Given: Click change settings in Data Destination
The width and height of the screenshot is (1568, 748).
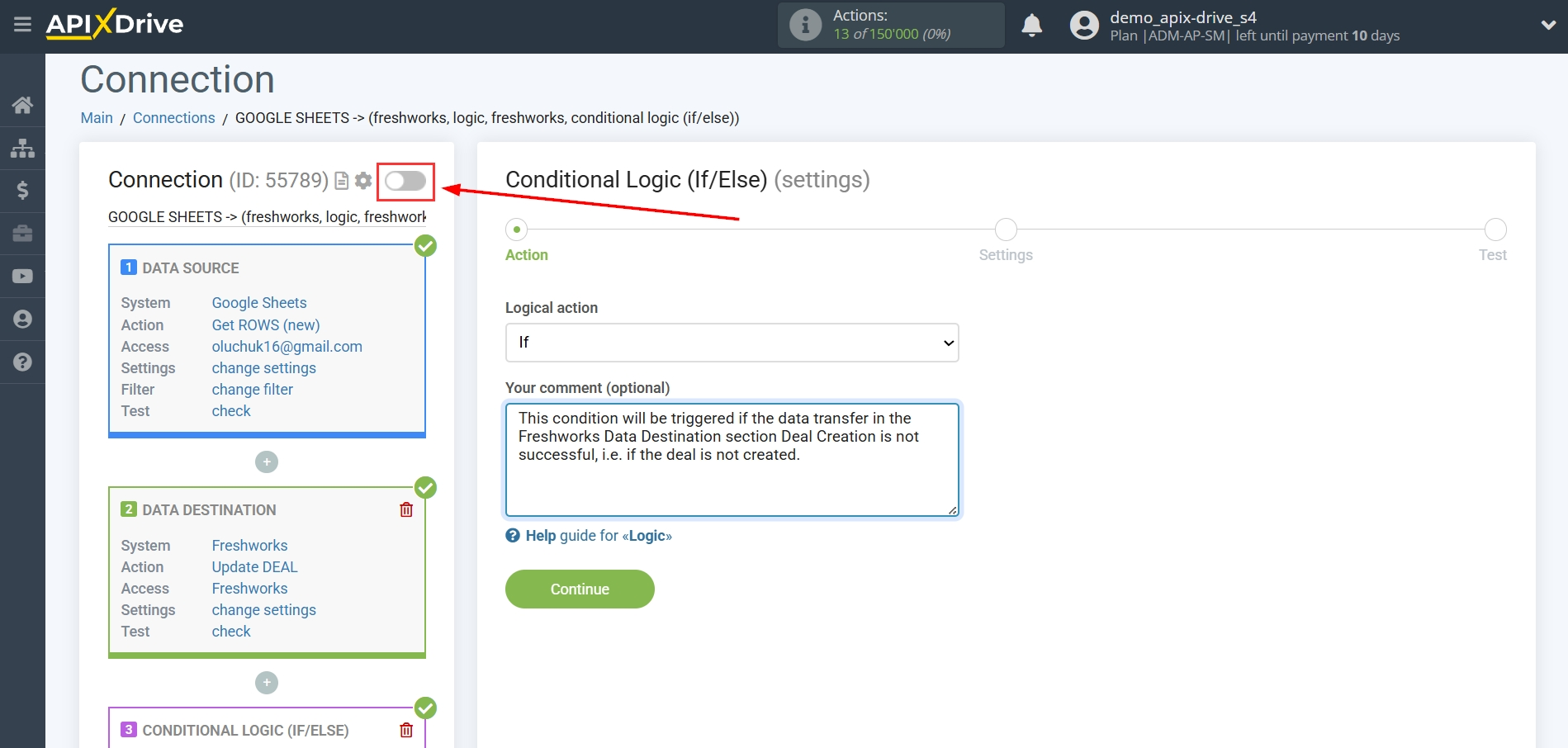Looking at the screenshot, I should (263, 610).
